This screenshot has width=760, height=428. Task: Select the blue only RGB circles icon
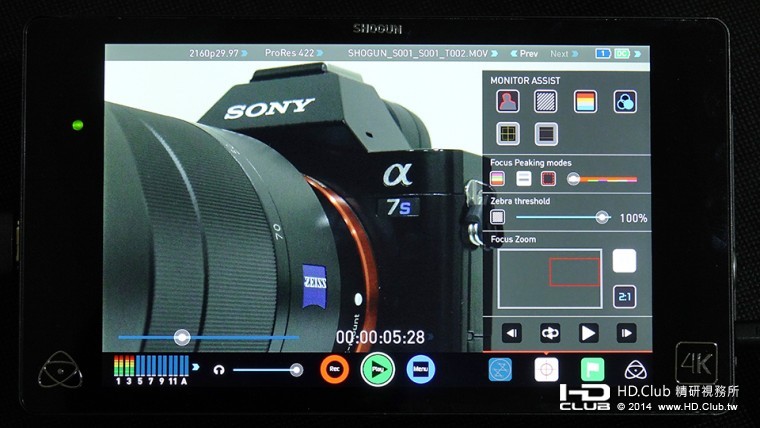pos(625,101)
